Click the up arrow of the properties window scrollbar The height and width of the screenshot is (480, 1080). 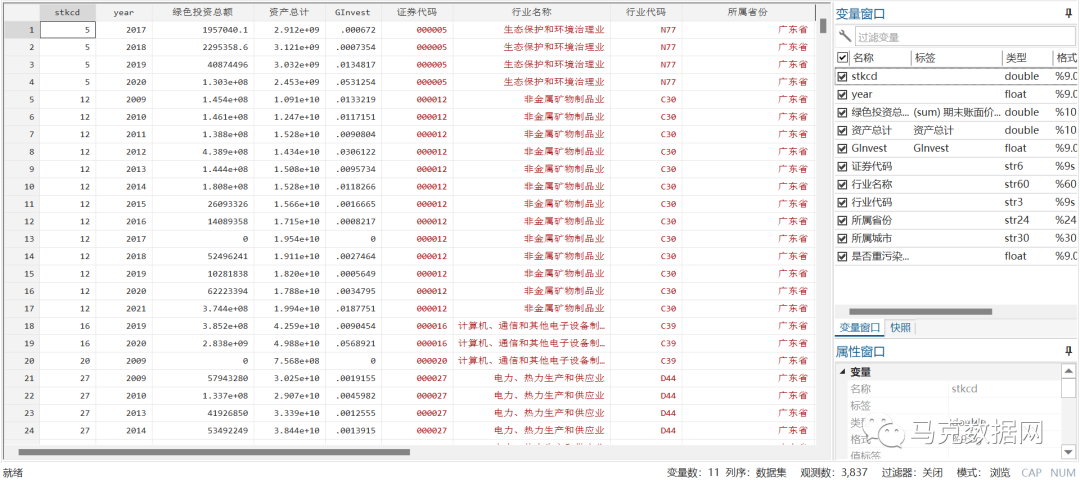click(1068, 371)
